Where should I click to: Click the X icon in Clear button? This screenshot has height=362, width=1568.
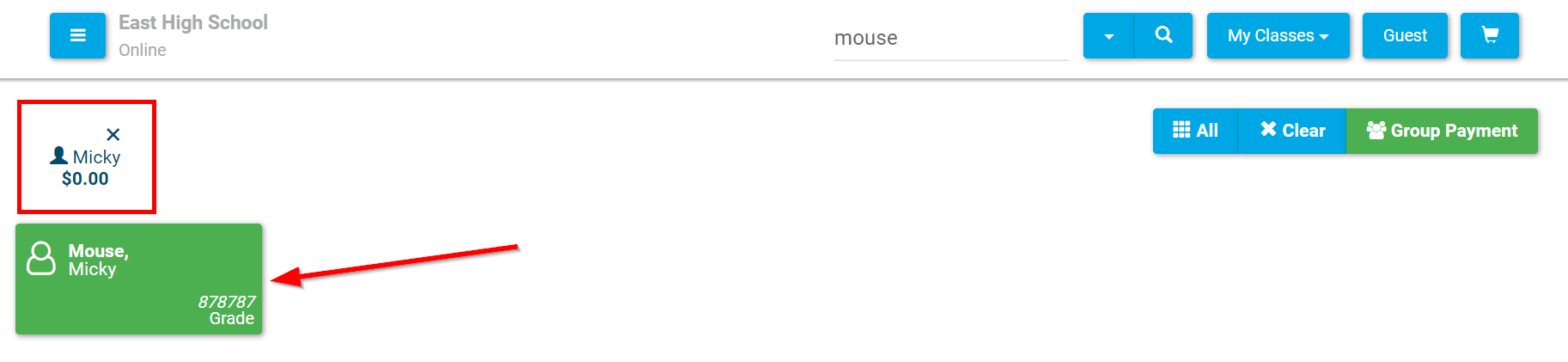(1268, 129)
